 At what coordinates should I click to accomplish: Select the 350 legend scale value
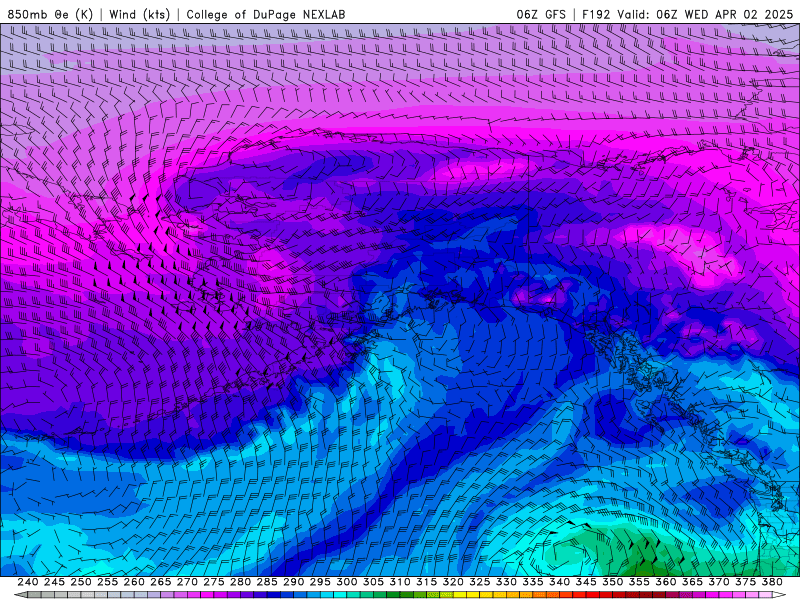(612, 582)
